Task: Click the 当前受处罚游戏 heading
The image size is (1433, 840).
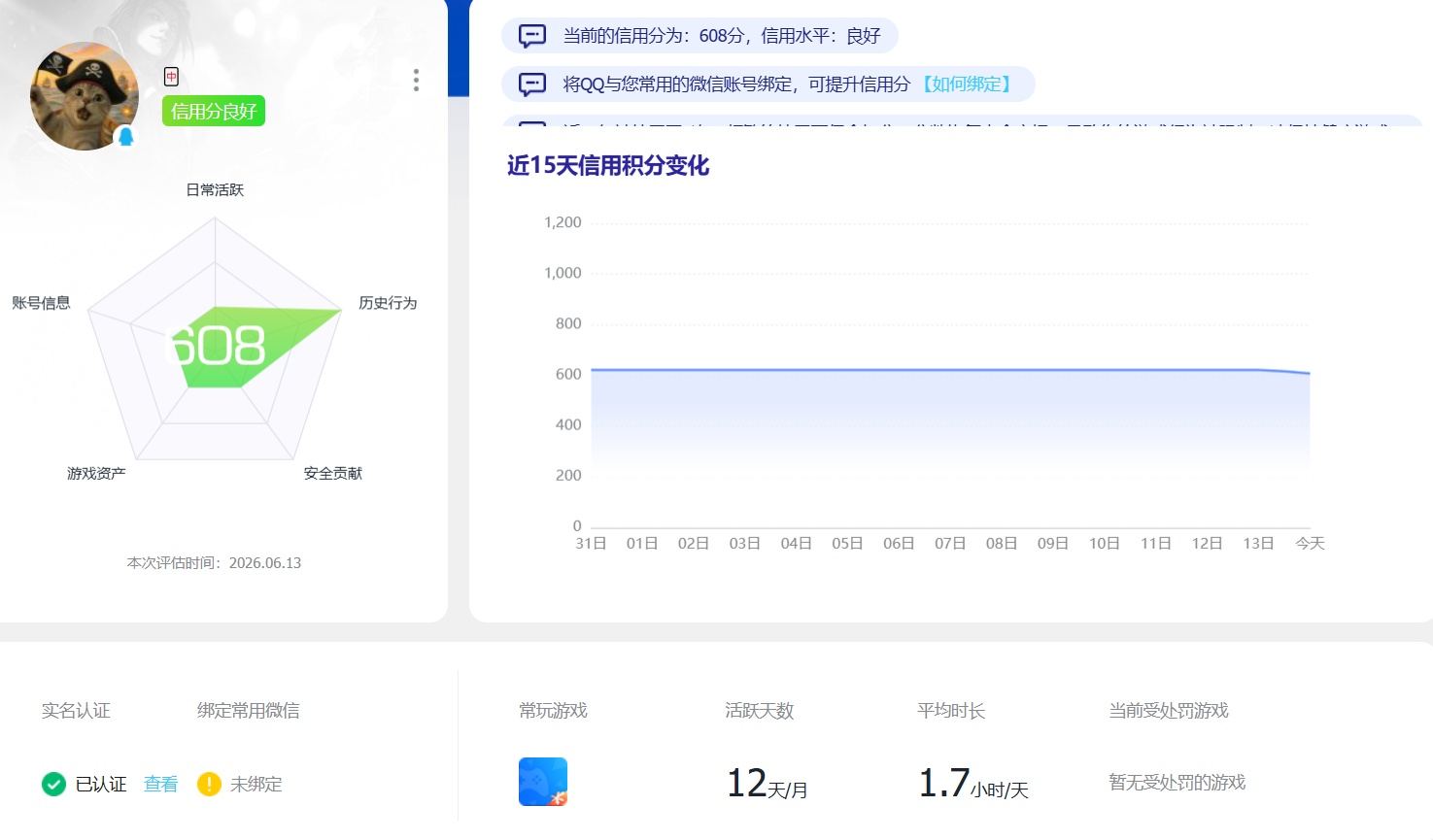Action: pos(1169,711)
